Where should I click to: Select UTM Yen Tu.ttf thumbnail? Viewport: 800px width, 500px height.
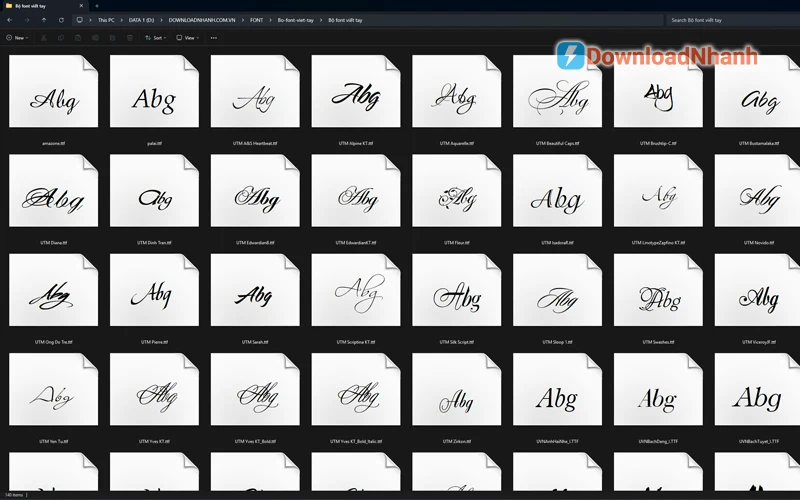(x=54, y=390)
